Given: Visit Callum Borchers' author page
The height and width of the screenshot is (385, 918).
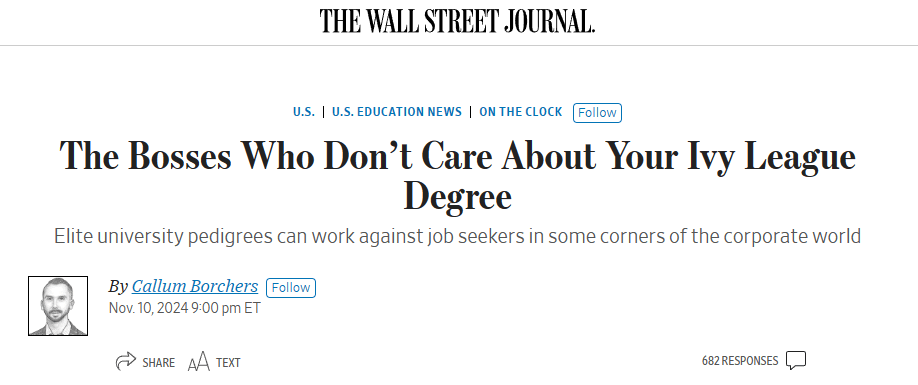Looking at the screenshot, I should point(195,286).
